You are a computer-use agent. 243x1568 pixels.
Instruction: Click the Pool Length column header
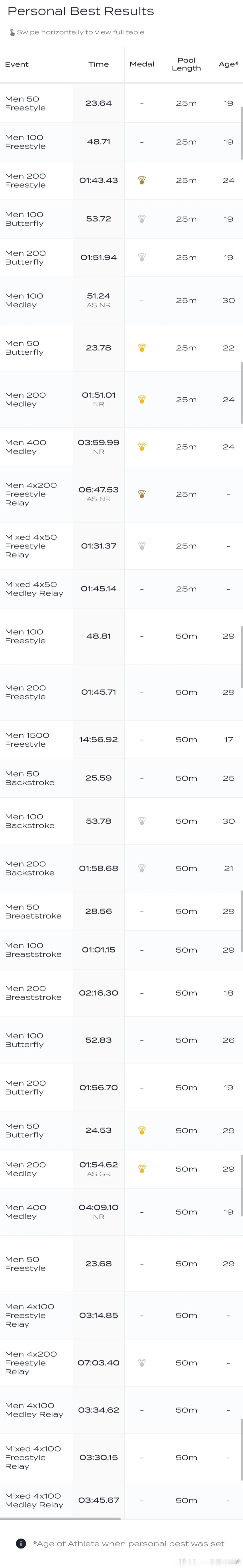pos(186,64)
